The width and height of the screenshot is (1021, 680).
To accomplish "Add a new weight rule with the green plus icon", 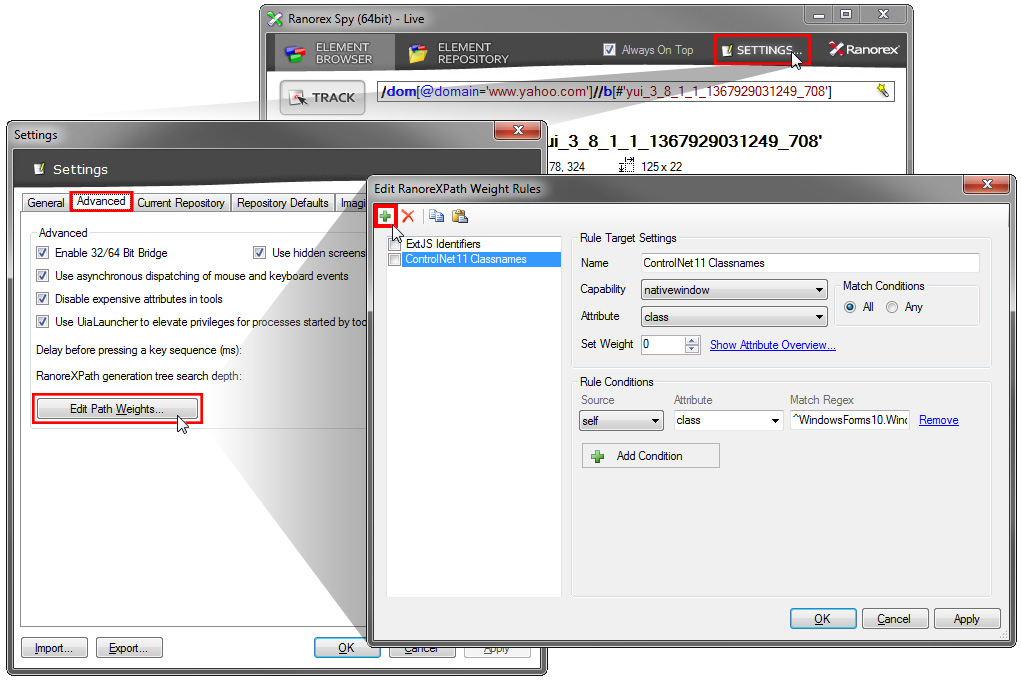I will click(x=385, y=216).
